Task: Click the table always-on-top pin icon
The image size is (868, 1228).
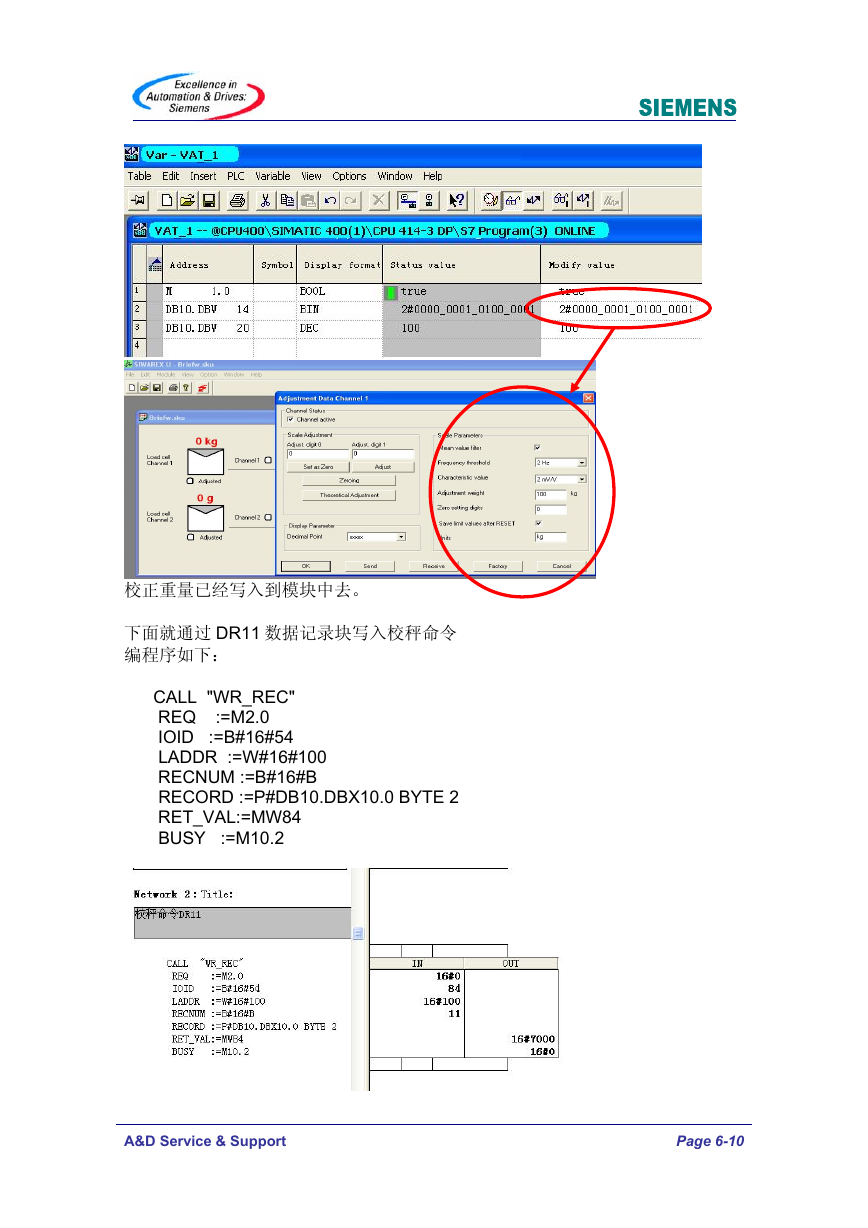Action: (x=138, y=200)
